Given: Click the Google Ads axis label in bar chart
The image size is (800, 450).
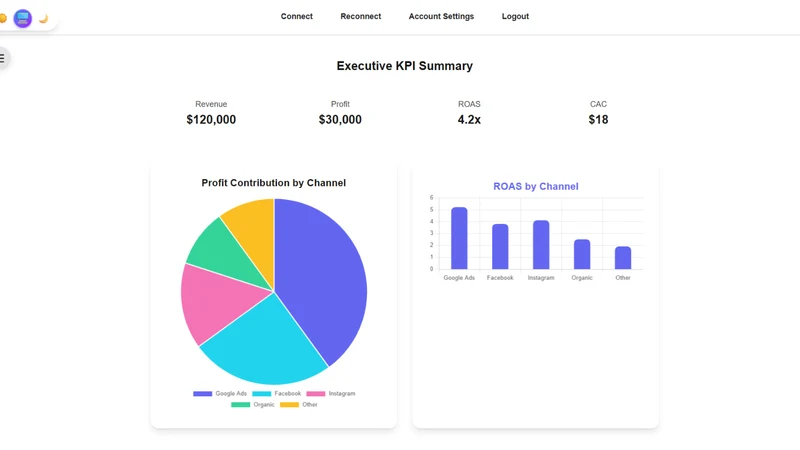Looking at the screenshot, I should [x=459, y=278].
